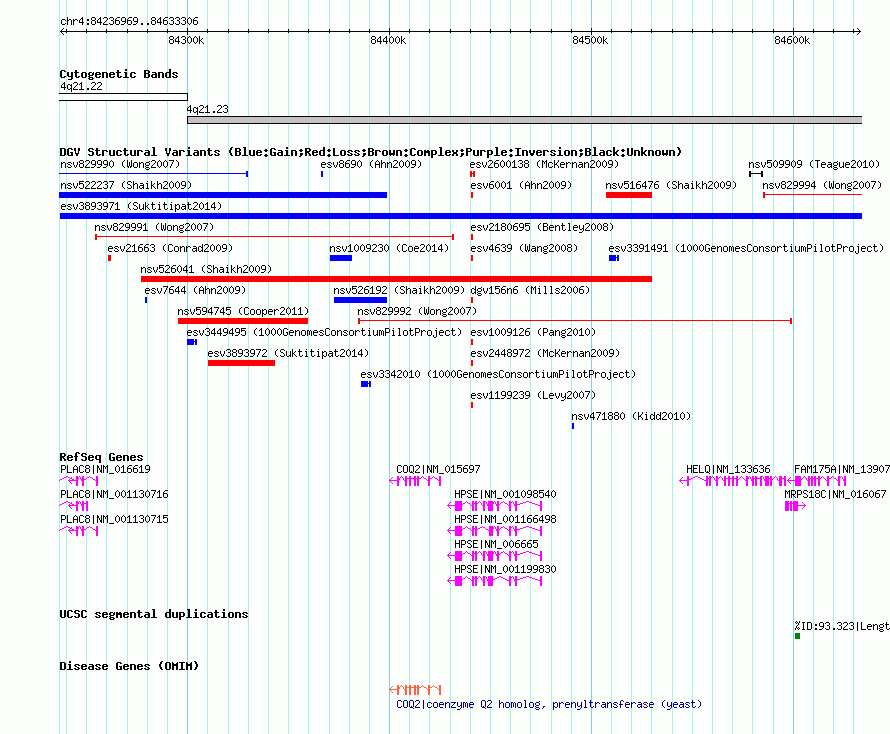Click nsv509909 (Teague2010) variant label
Screen dimensions: 890x734
[814, 164]
